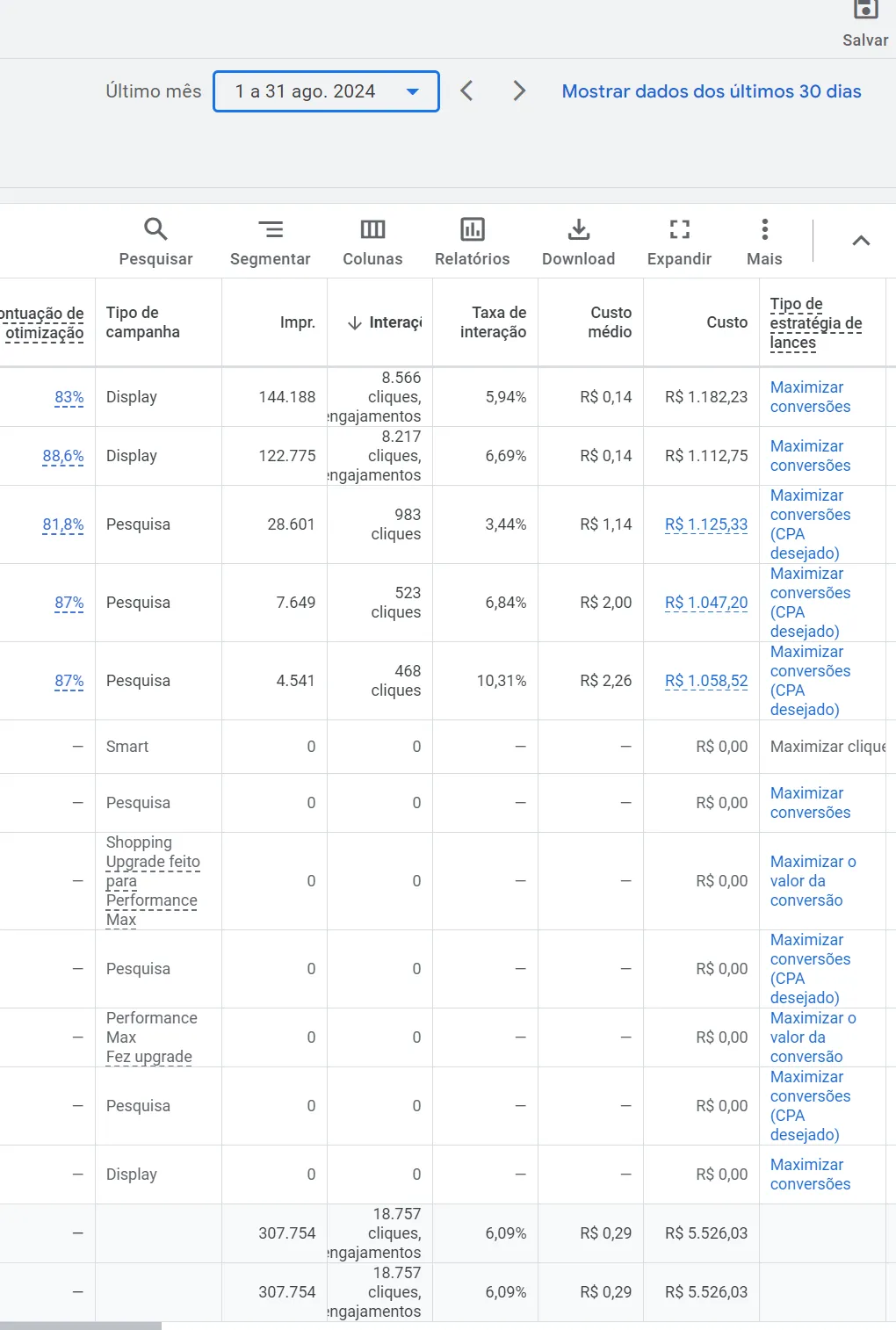Image resolution: width=896 pixels, height=1330 pixels.
Task: Sort by the Interações column header
Action: coord(387,323)
